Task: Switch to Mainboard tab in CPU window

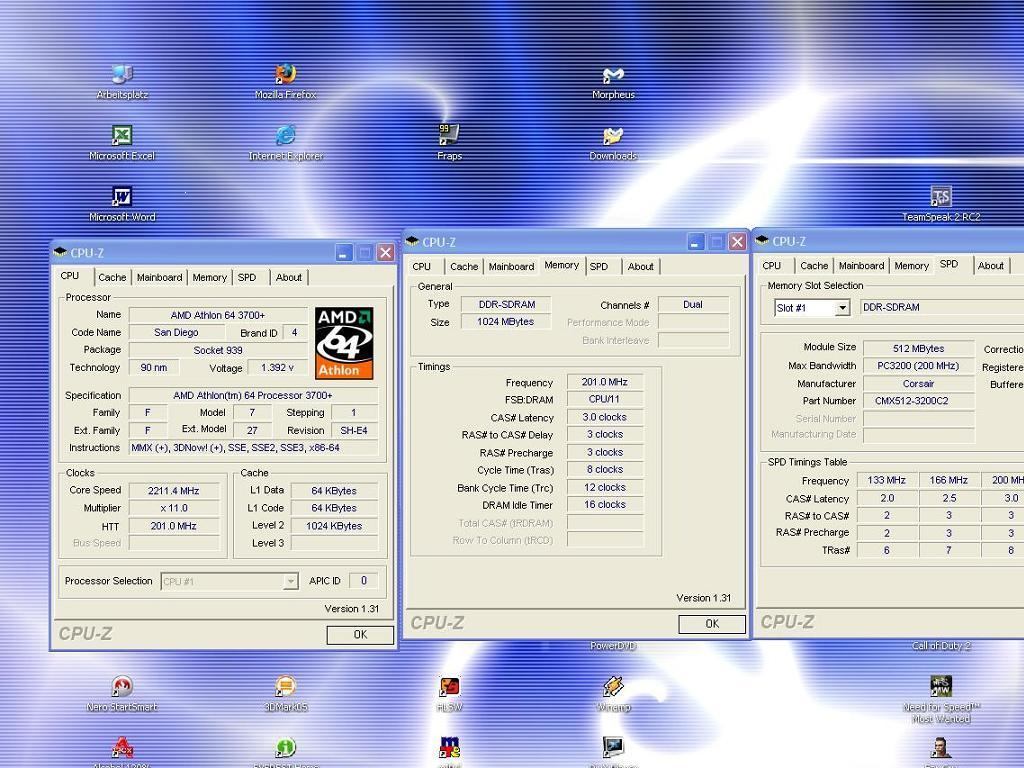Action: [159, 278]
